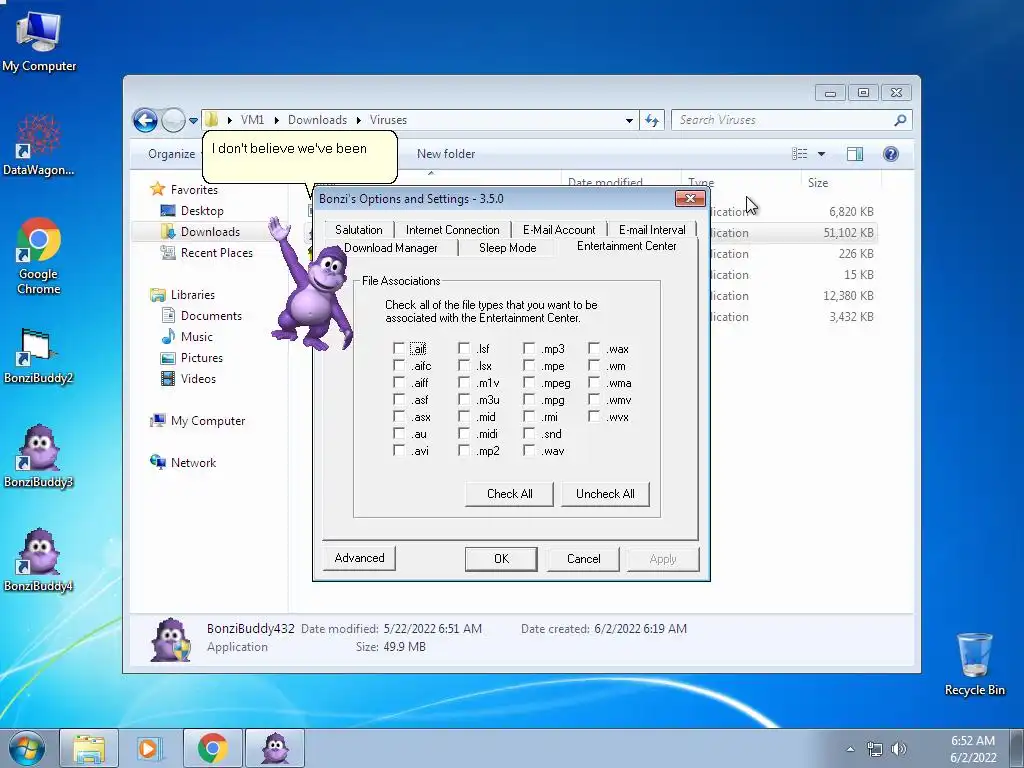Click the Windows Start button
Image resolution: width=1024 pixels, height=768 pixels.
pyautogui.click(x=26, y=748)
